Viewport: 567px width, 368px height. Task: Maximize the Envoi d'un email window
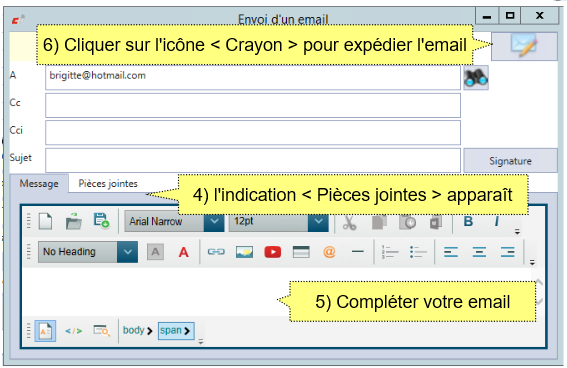510,16
